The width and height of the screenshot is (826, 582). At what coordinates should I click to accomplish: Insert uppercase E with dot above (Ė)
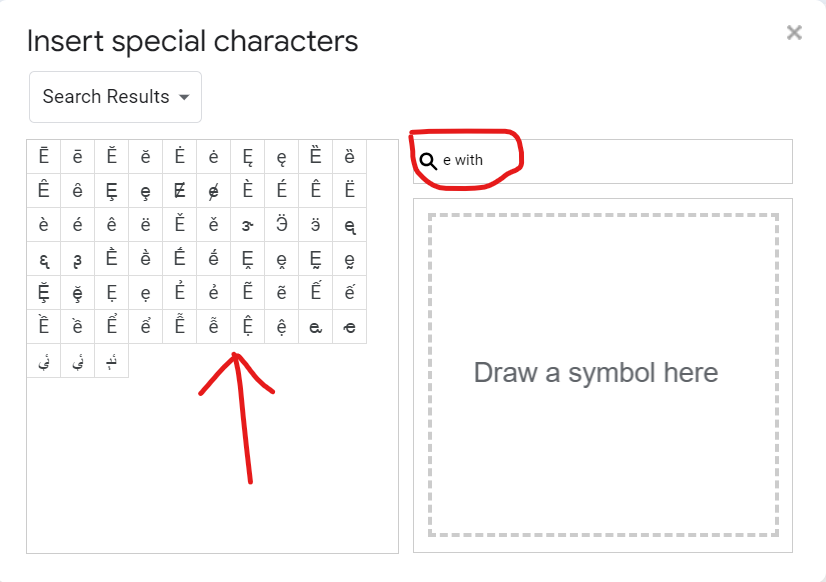coord(180,156)
